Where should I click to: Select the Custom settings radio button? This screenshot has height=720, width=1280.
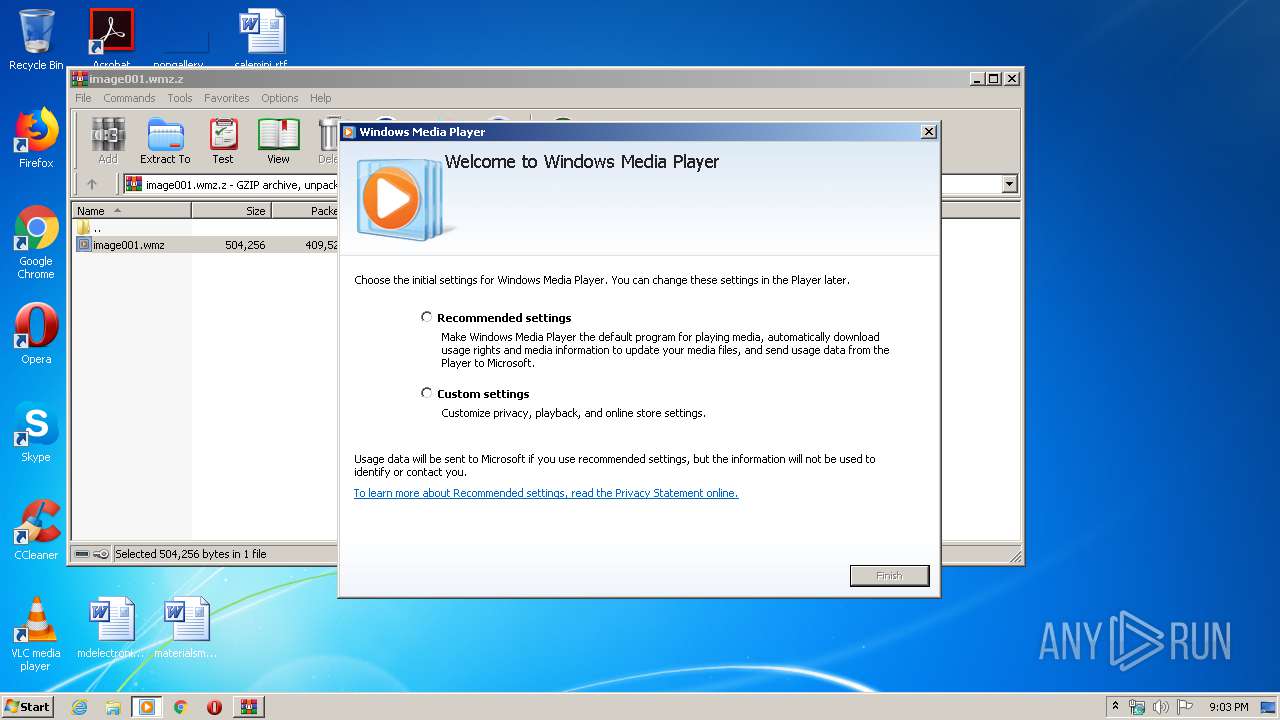coord(427,393)
